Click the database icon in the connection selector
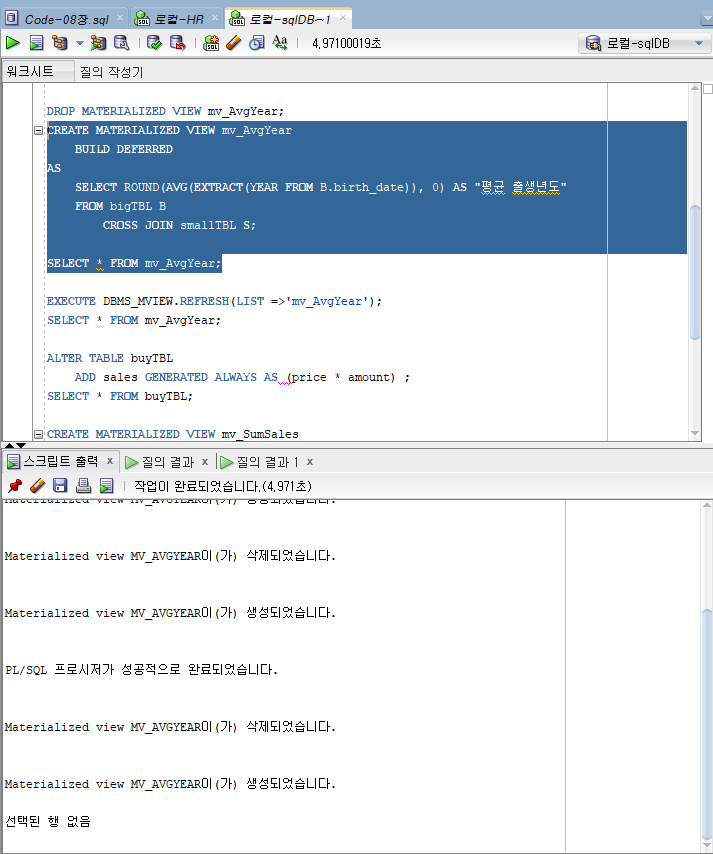Viewport: 713px width, 854px height. (x=593, y=43)
